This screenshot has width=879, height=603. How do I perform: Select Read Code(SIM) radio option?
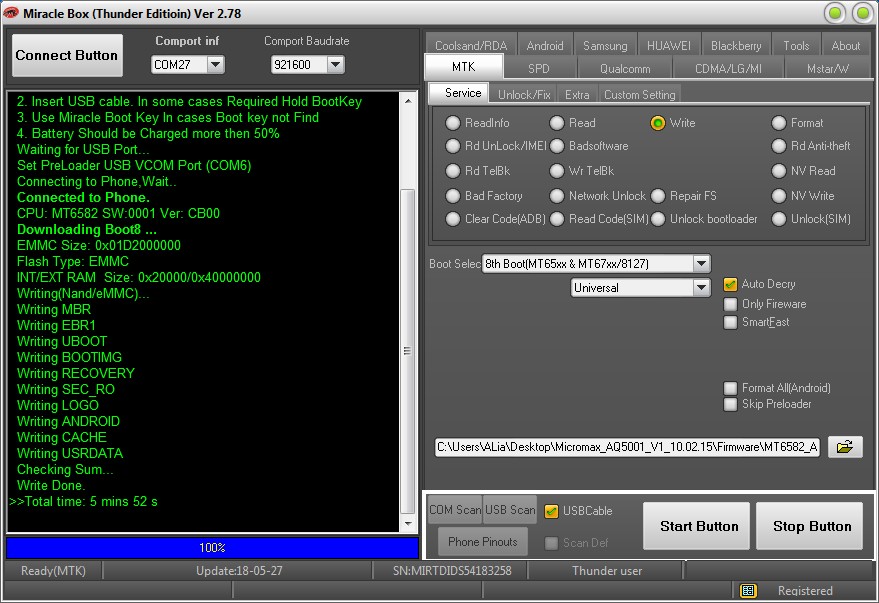(x=557, y=219)
